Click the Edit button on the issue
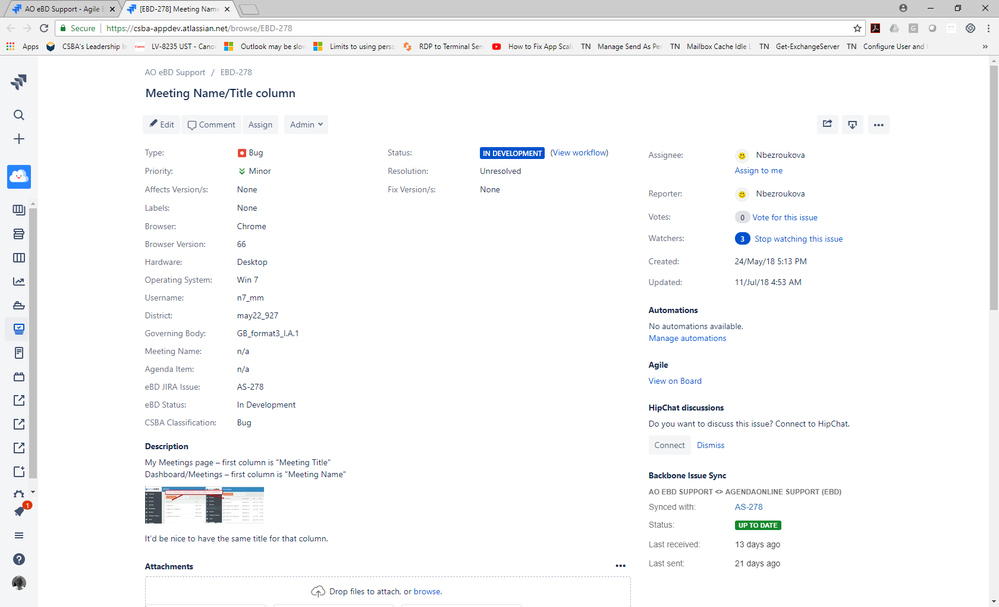This screenshot has width=999, height=607. [x=160, y=124]
